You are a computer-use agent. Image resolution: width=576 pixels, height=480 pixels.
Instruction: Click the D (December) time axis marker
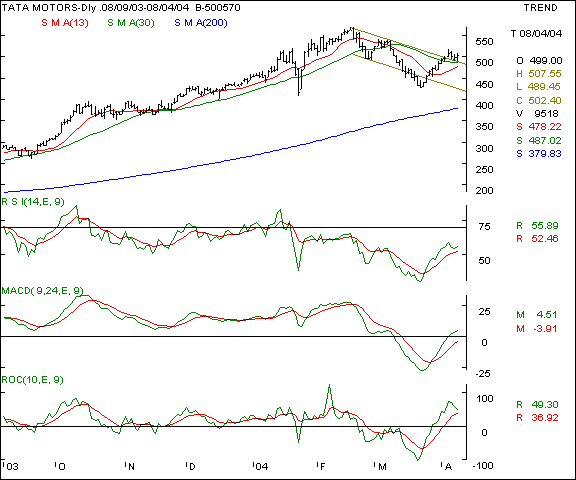click(191, 466)
